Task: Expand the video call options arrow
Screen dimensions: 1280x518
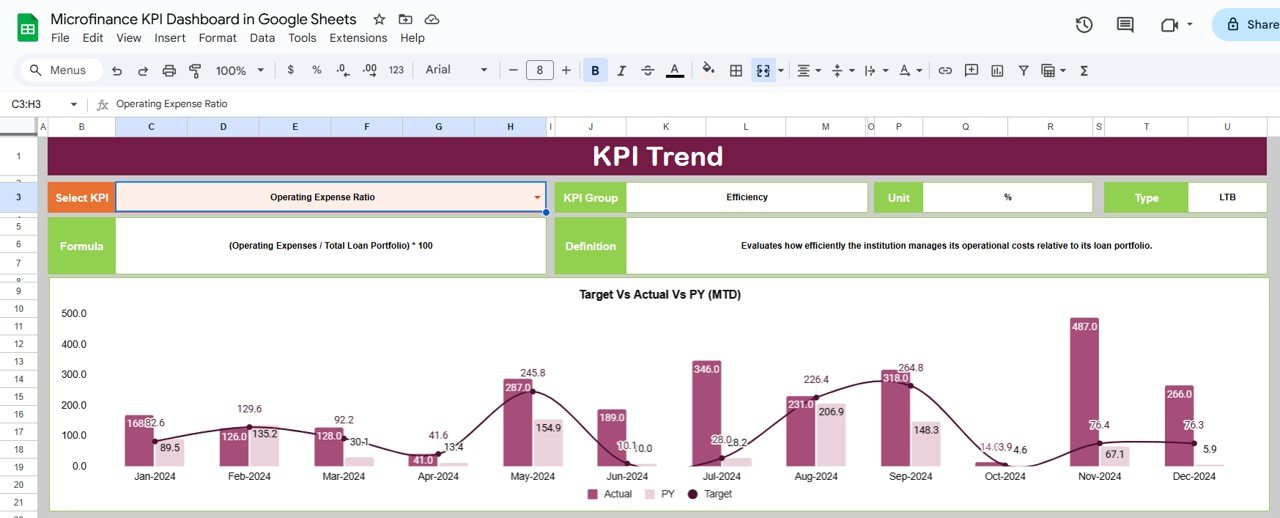Action: [1190, 25]
